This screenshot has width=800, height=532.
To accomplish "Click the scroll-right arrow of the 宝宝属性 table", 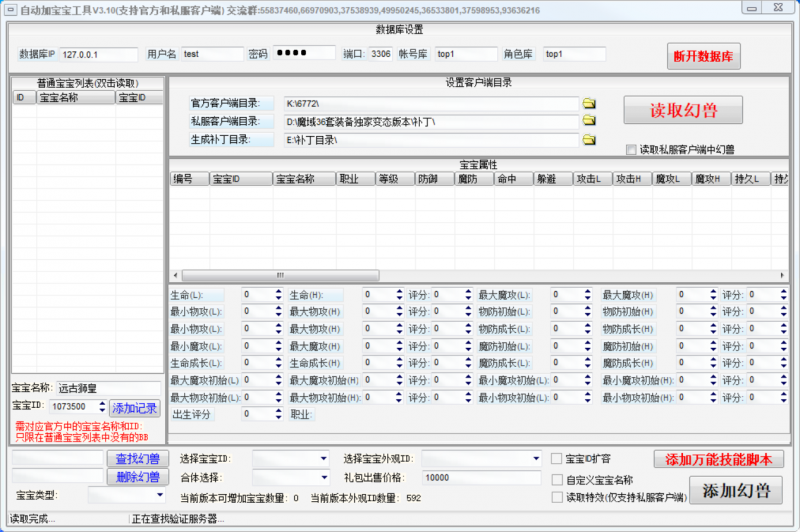I will pos(782,275).
